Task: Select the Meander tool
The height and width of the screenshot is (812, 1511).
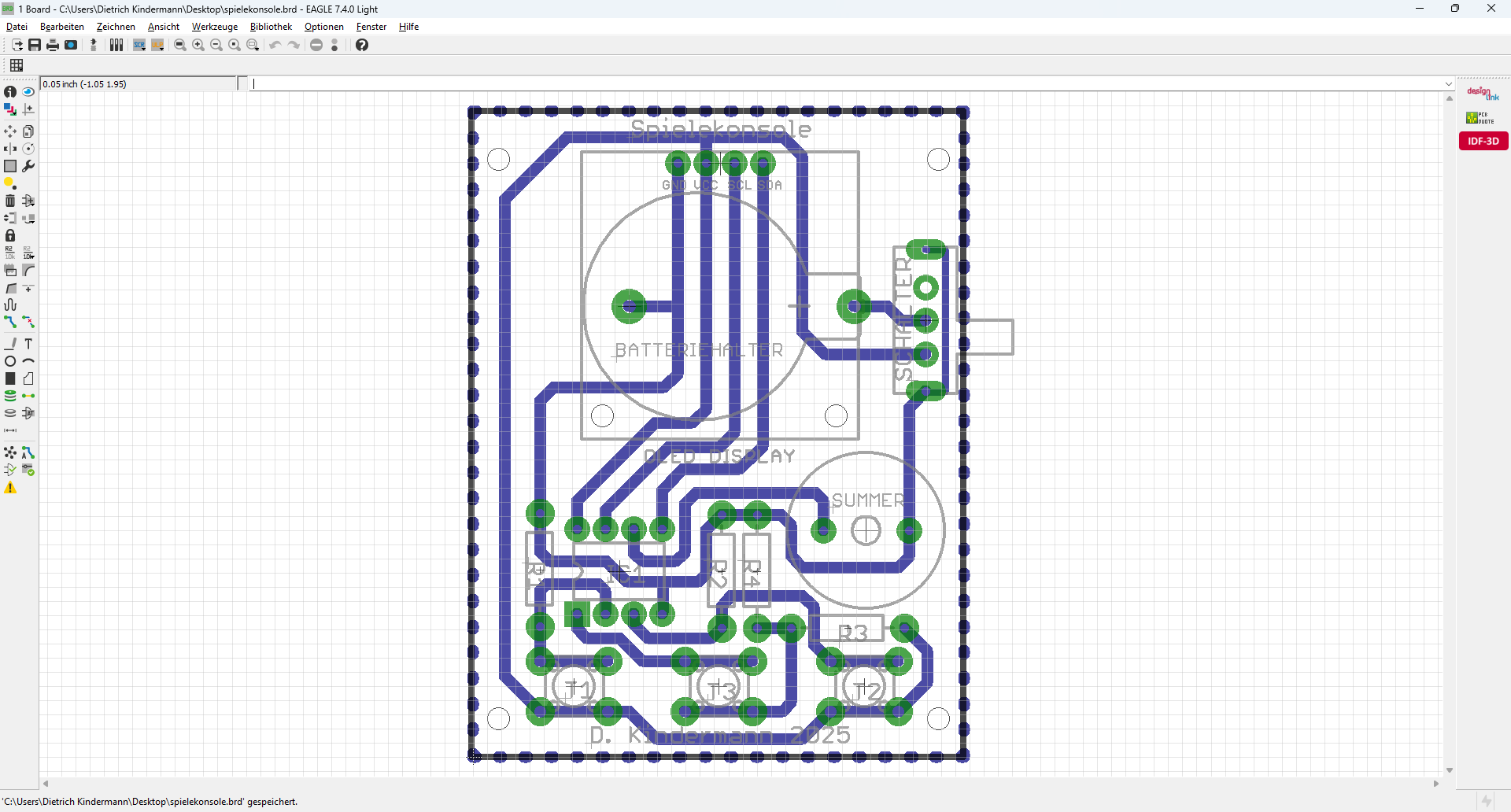Action: [x=10, y=304]
